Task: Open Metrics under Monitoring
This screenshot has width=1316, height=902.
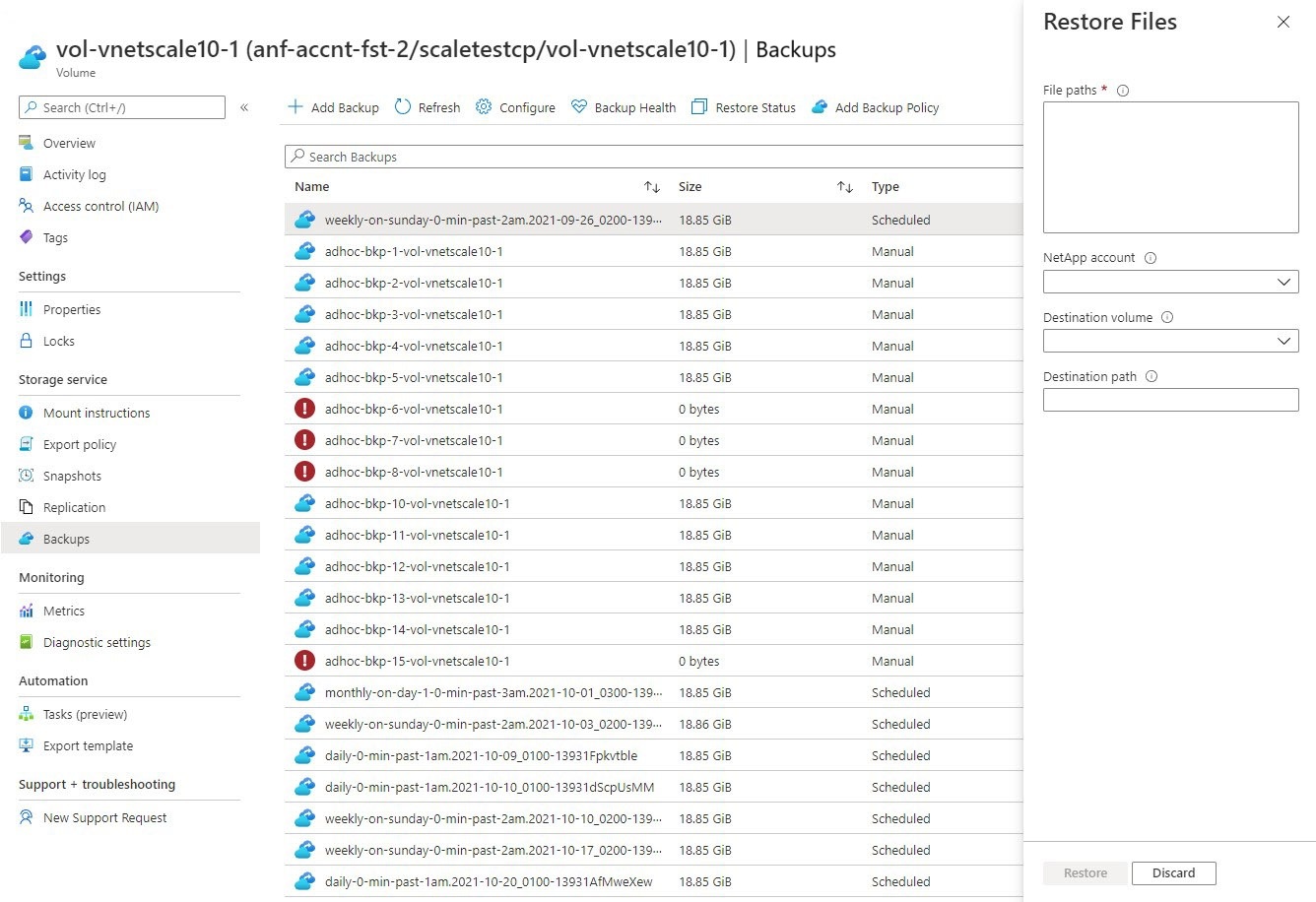Action: pos(63,611)
